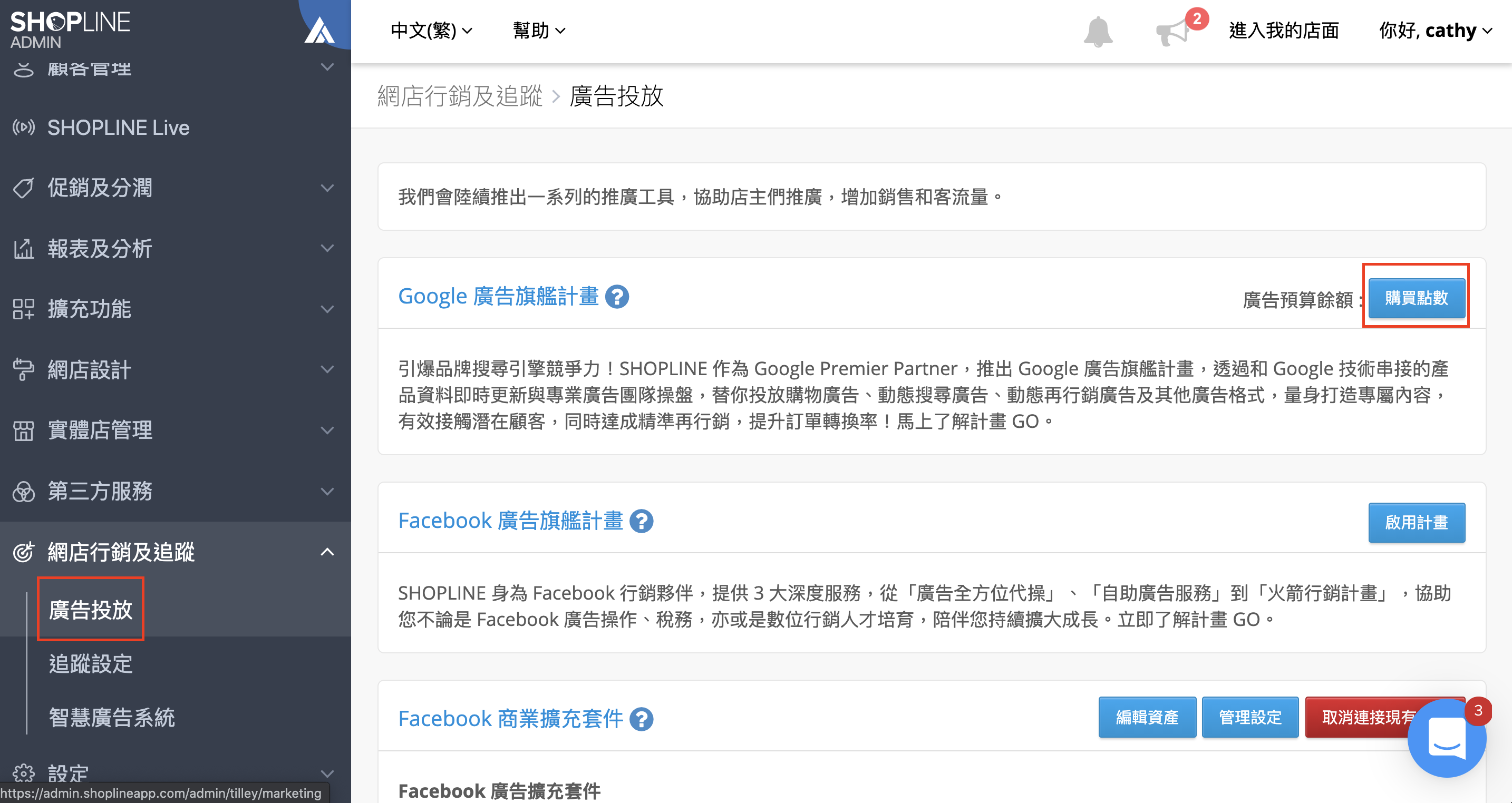Open the notifications bell icon
Viewport: 1512px width, 803px height.
pyautogui.click(x=1098, y=32)
